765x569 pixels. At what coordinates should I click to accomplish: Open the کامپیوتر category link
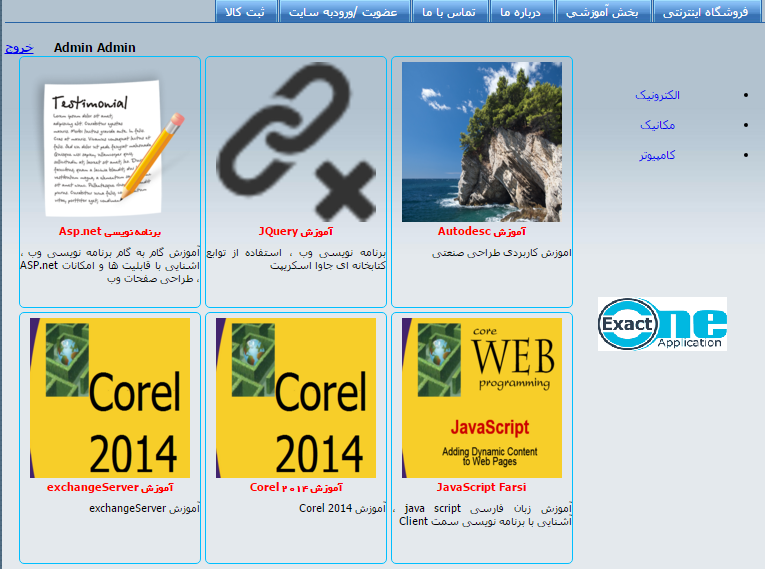[658, 155]
